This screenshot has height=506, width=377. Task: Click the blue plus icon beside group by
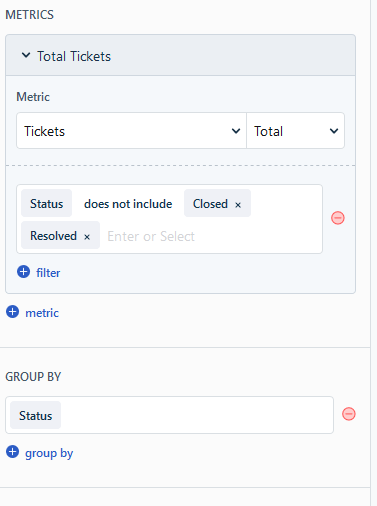(x=13, y=452)
